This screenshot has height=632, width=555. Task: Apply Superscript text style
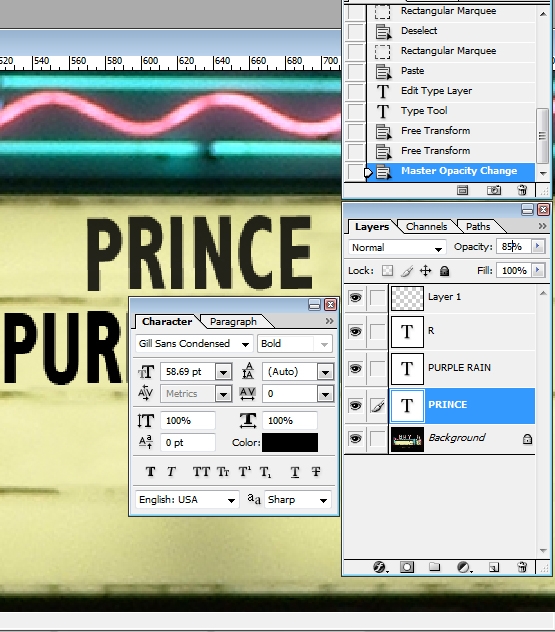pos(244,472)
